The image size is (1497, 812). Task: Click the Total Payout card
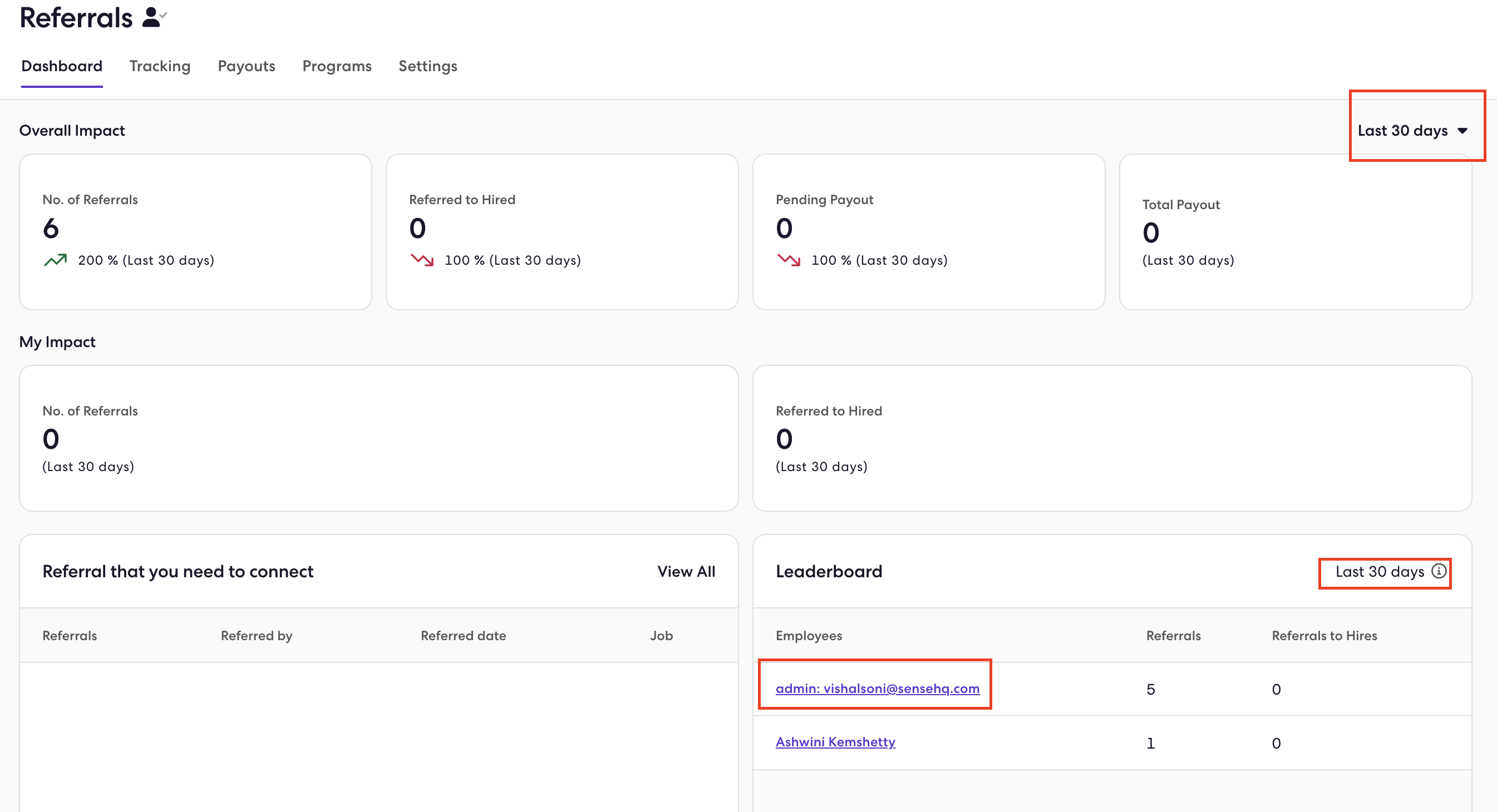tap(1296, 232)
